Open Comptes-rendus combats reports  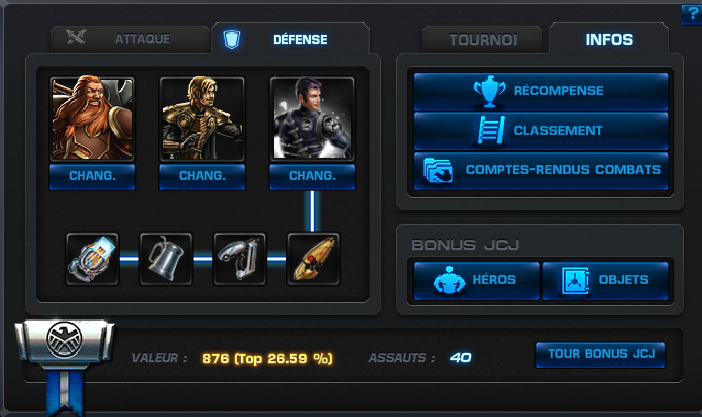tap(541, 171)
